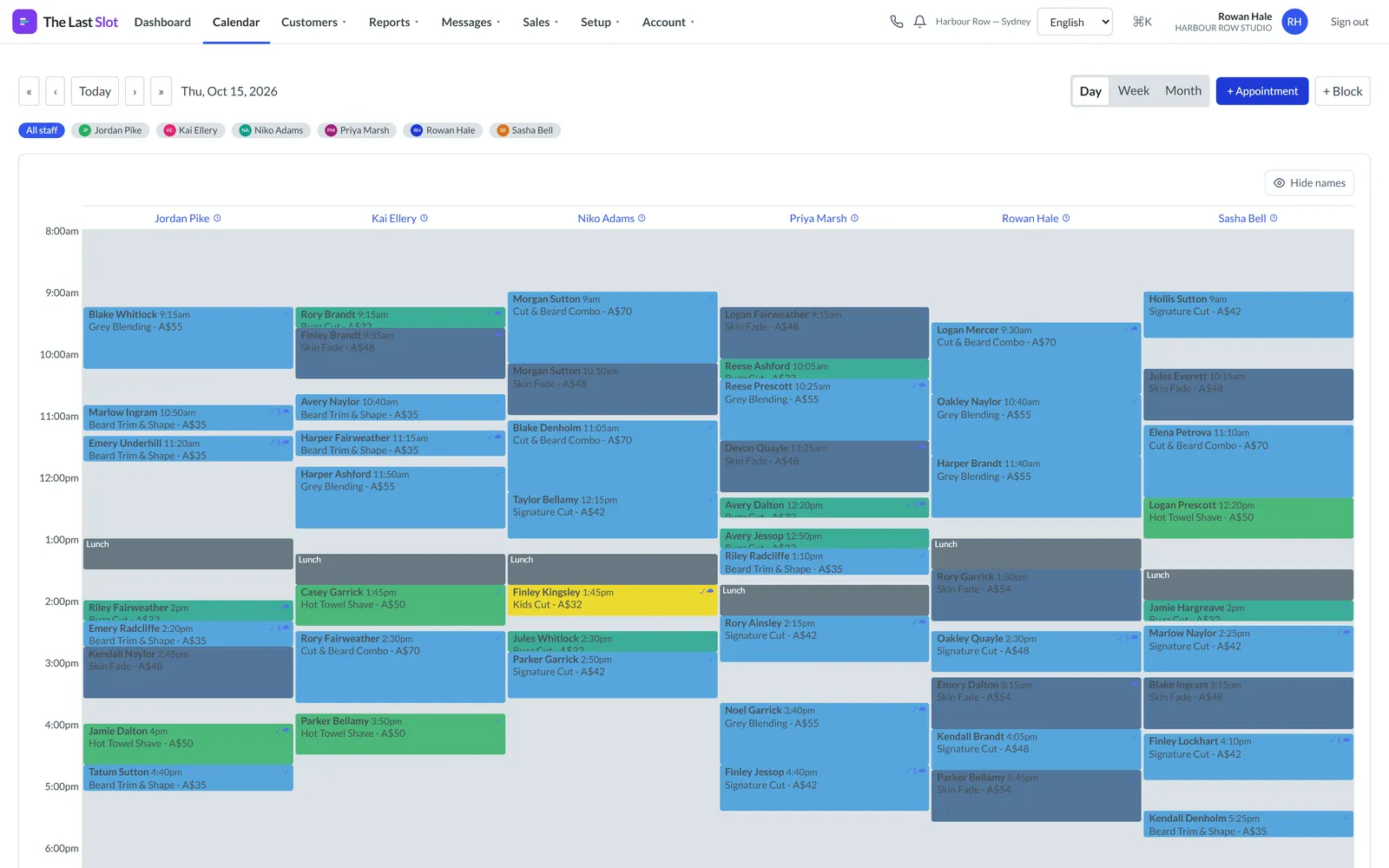Switch to Day view
The image size is (1389, 868).
pyautogui.click(x=1090, y=91)
